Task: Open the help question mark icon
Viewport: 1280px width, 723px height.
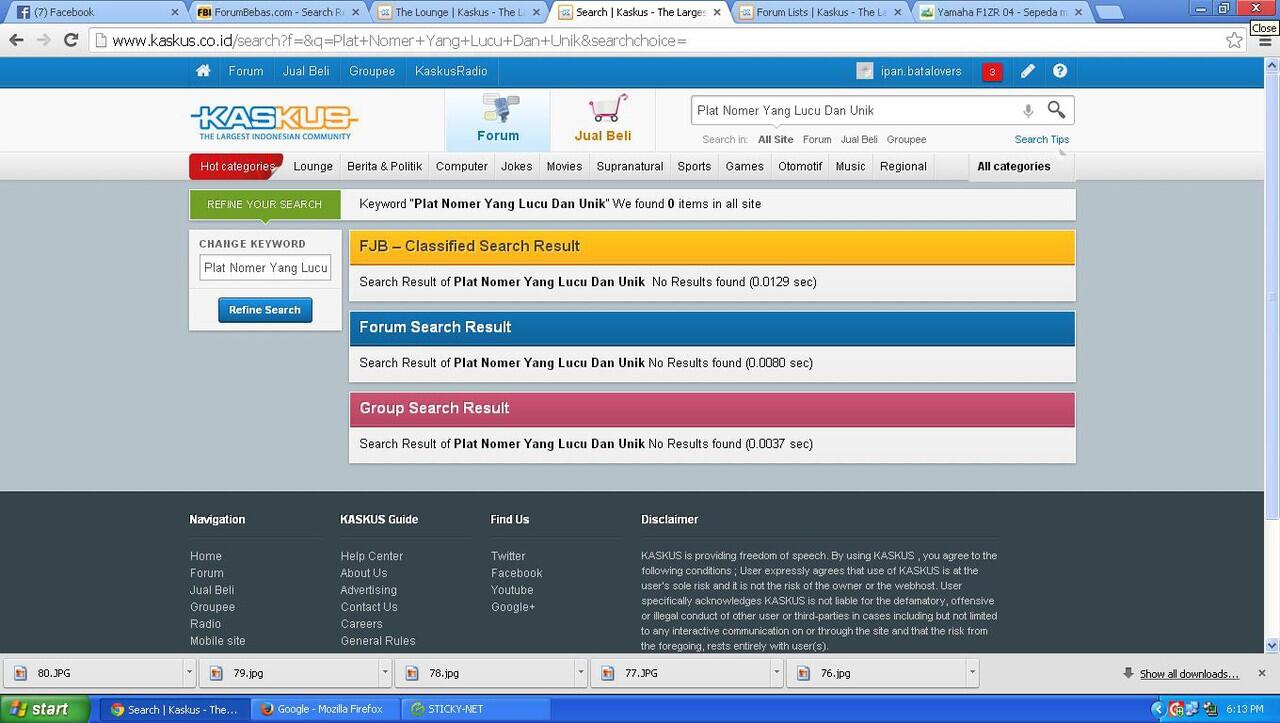Action: pyautogui.click(x=1060, y=71)
